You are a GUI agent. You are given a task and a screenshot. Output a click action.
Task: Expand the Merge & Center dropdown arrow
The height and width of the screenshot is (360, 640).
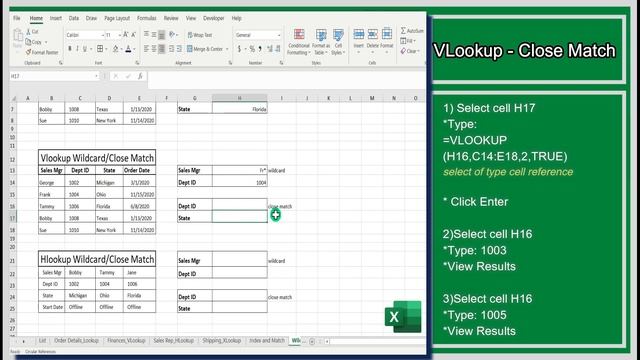227,49
